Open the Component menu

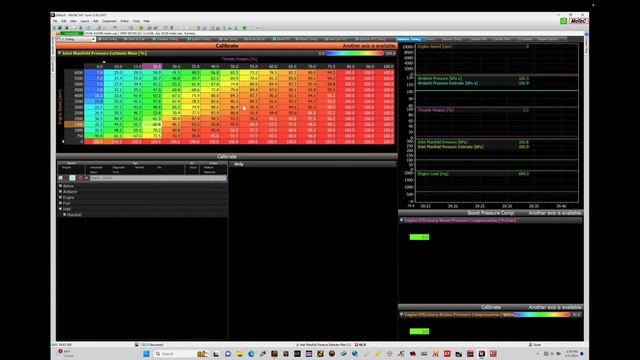[109, 21]
